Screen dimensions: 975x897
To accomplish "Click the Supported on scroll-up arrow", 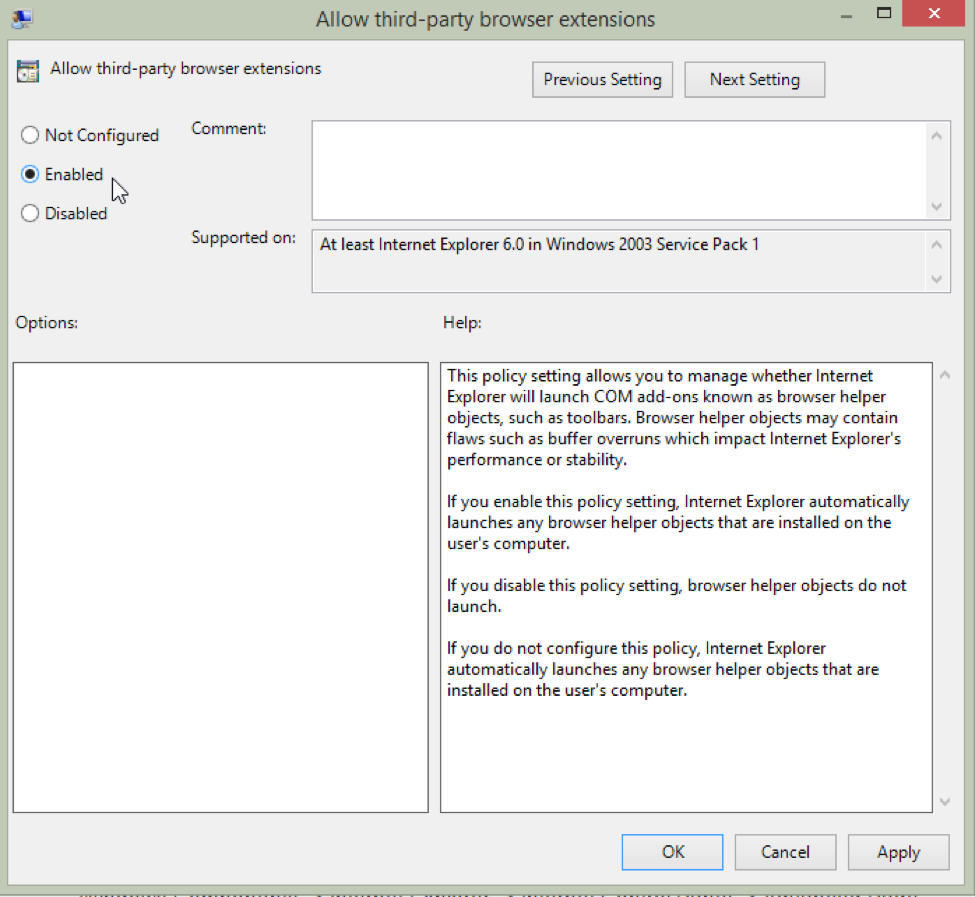I will point(937,243).
